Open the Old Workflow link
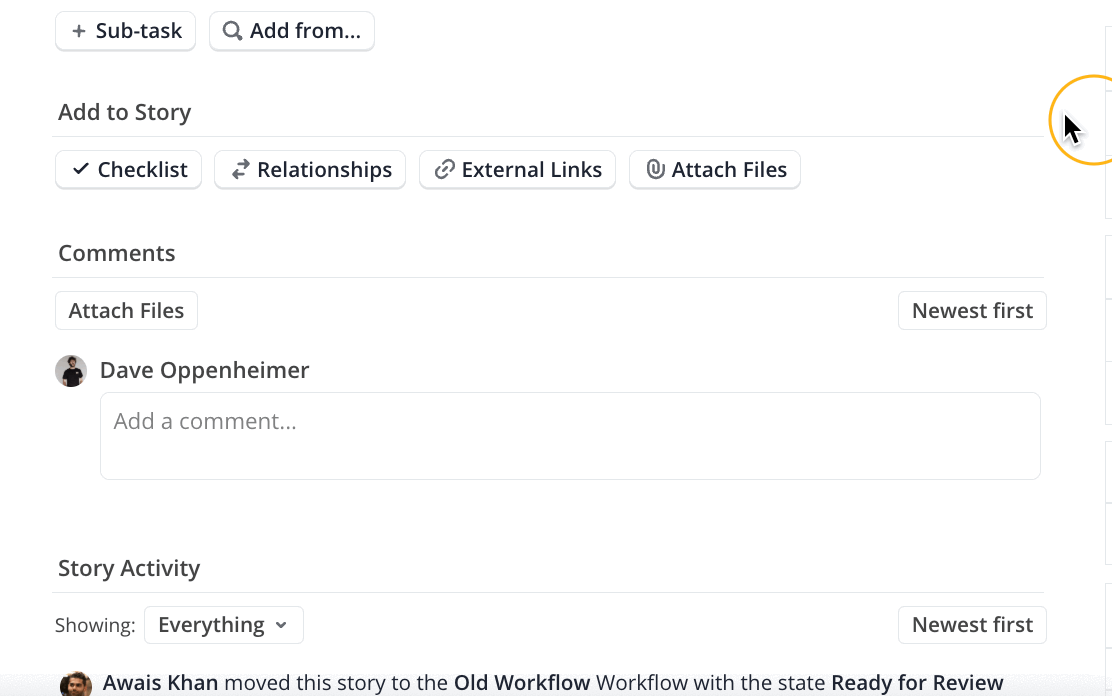This screenshot has height=696, width=1112. click(522, 683)
